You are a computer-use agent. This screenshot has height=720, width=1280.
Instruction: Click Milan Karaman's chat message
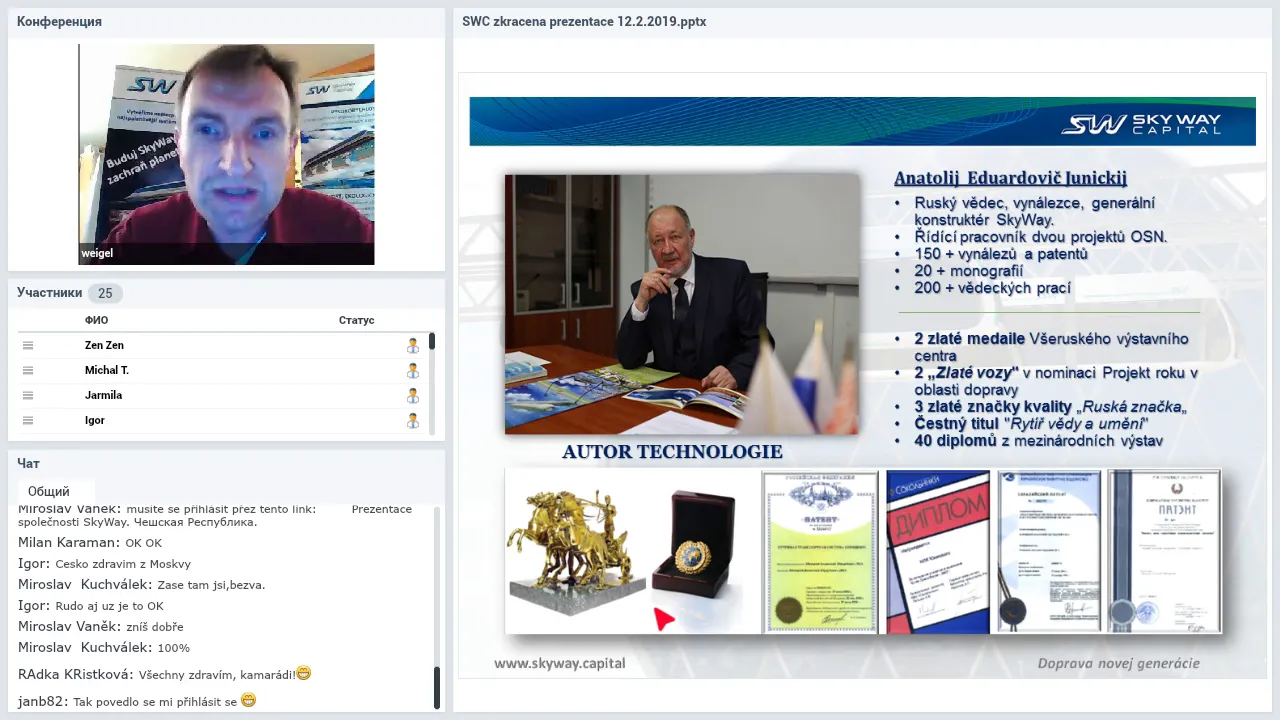click(90, 543)
